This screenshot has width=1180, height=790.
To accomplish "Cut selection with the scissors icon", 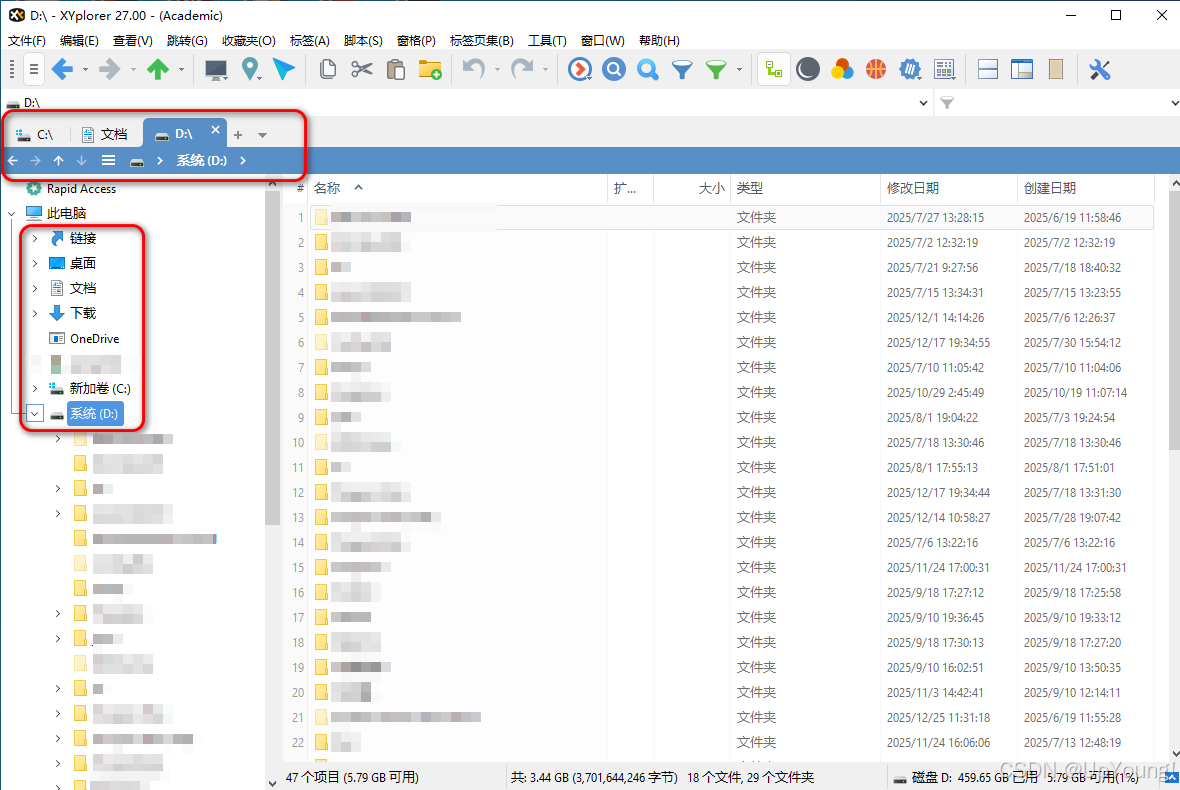I will tap(362, 70).
